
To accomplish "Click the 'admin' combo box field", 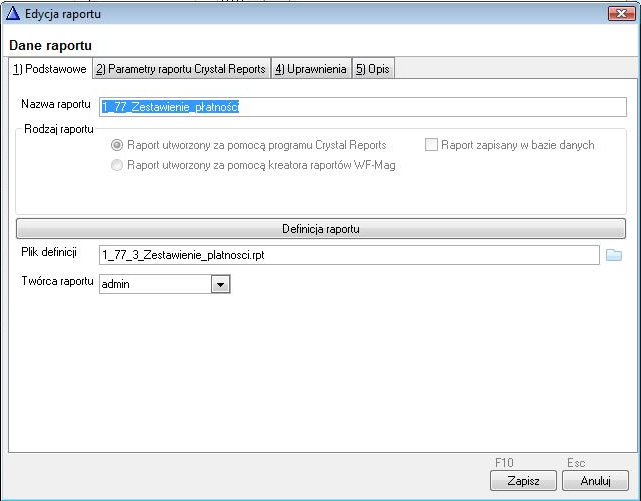I will click(x=155, y=284).
